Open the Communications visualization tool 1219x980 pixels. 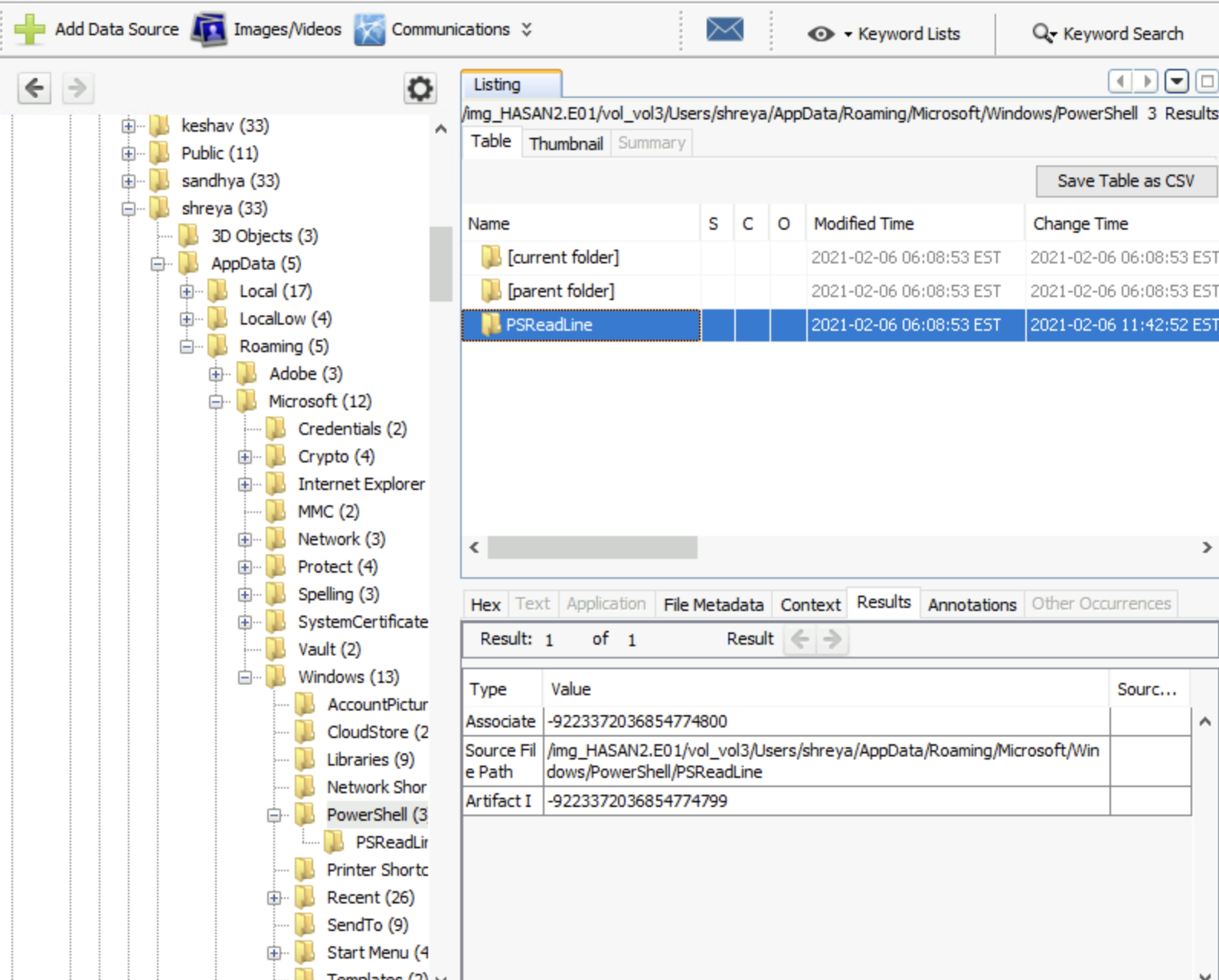coord(433,29)
